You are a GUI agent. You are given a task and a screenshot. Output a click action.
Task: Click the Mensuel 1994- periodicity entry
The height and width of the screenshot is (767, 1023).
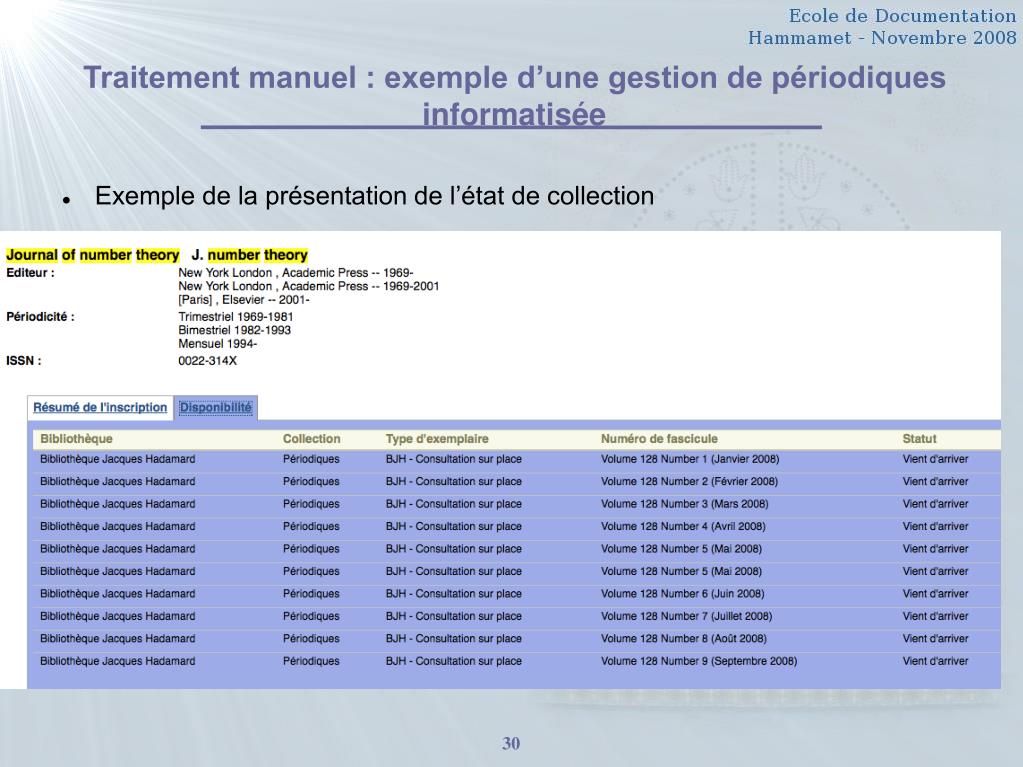click(217, 344)
